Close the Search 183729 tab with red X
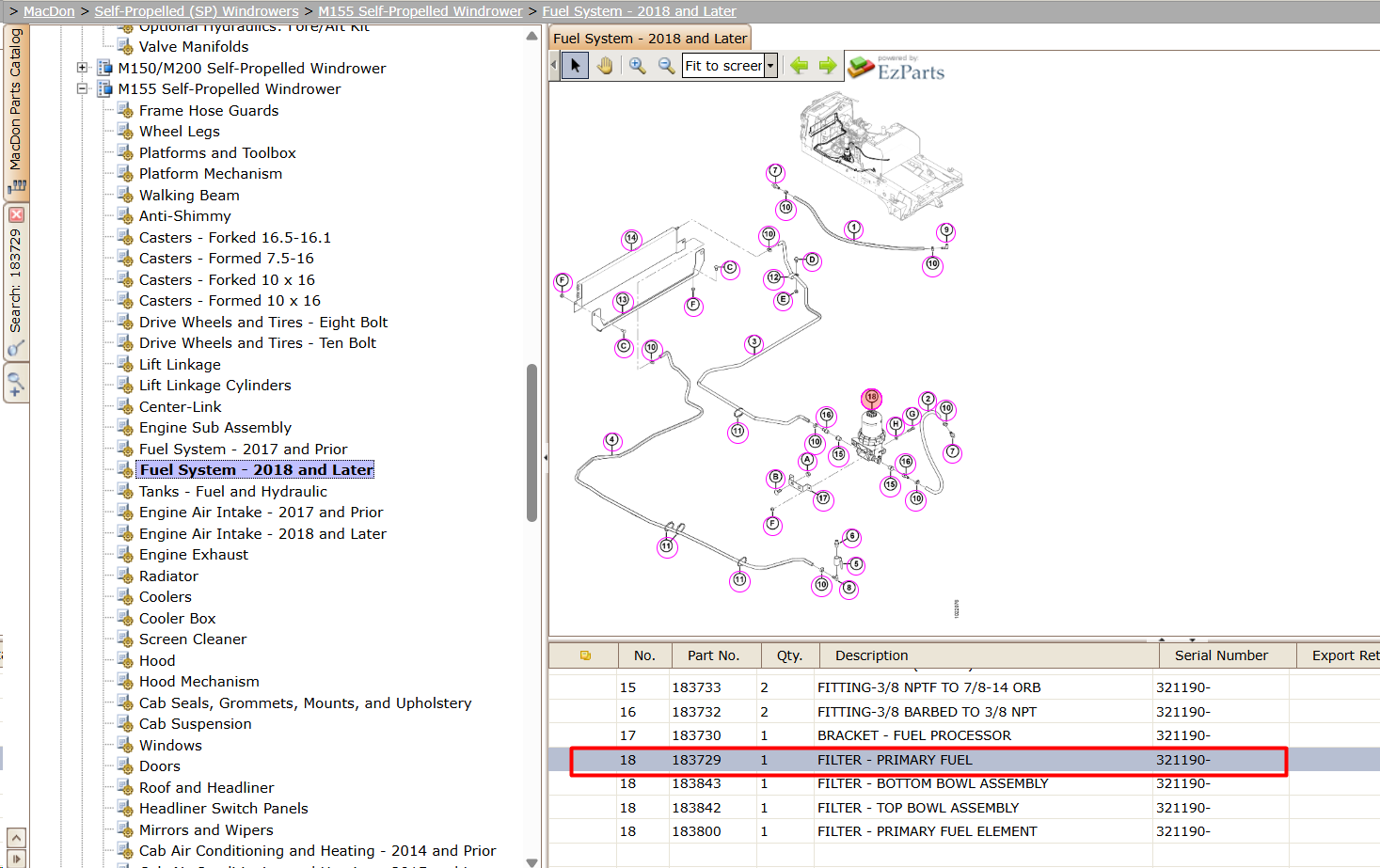 tap(16, 215)
